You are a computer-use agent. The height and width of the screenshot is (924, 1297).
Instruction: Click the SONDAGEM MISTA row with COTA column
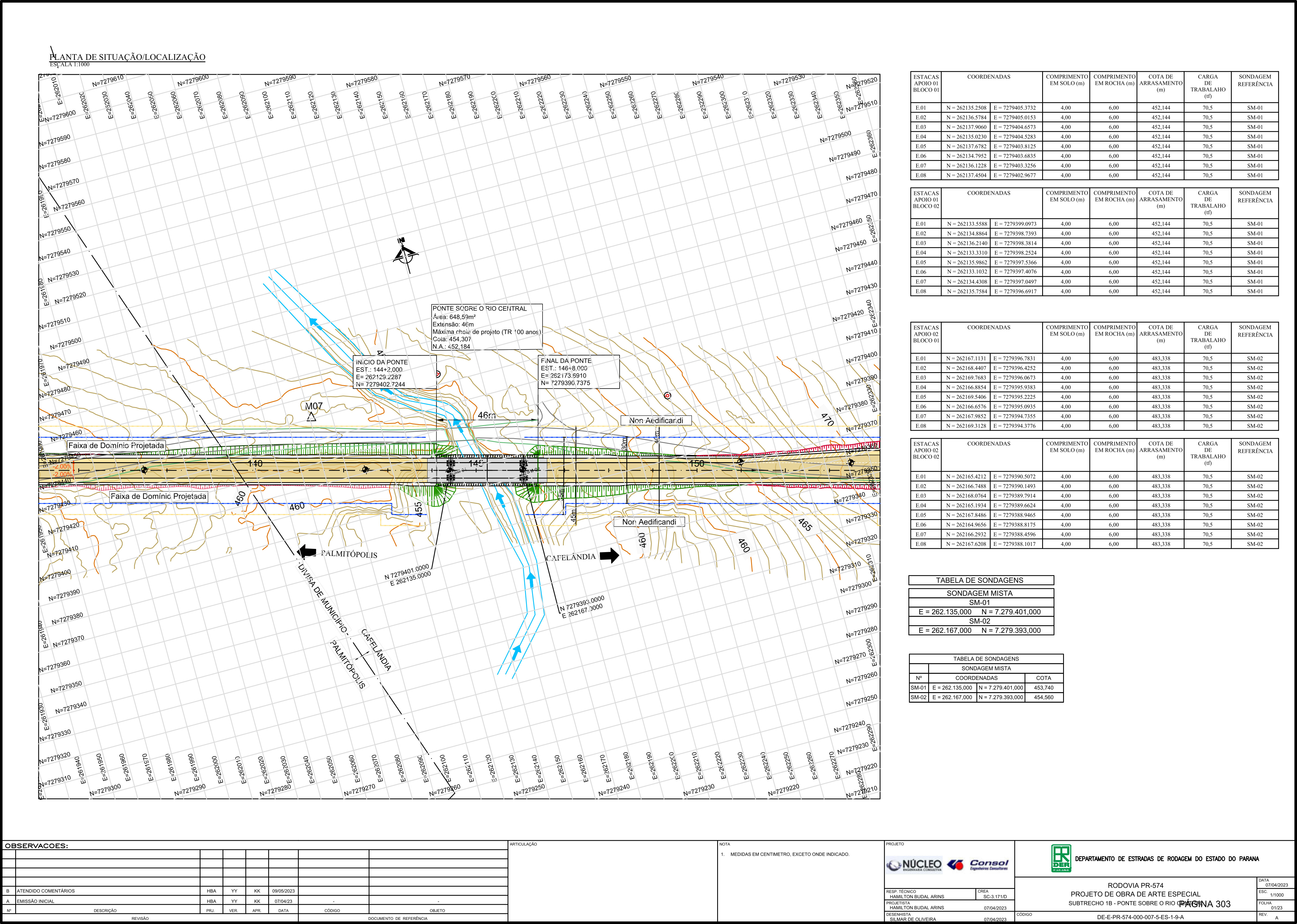click(x=986, y=668)
